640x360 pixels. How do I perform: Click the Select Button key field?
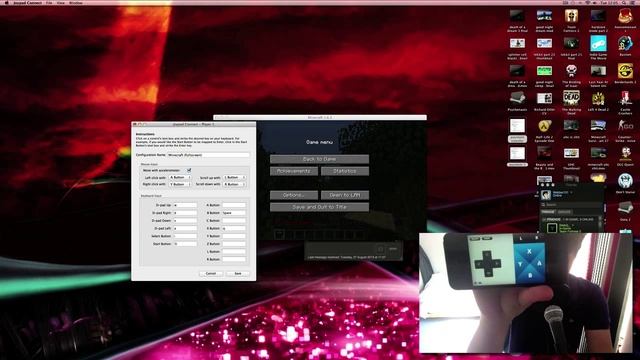point(185,236)
